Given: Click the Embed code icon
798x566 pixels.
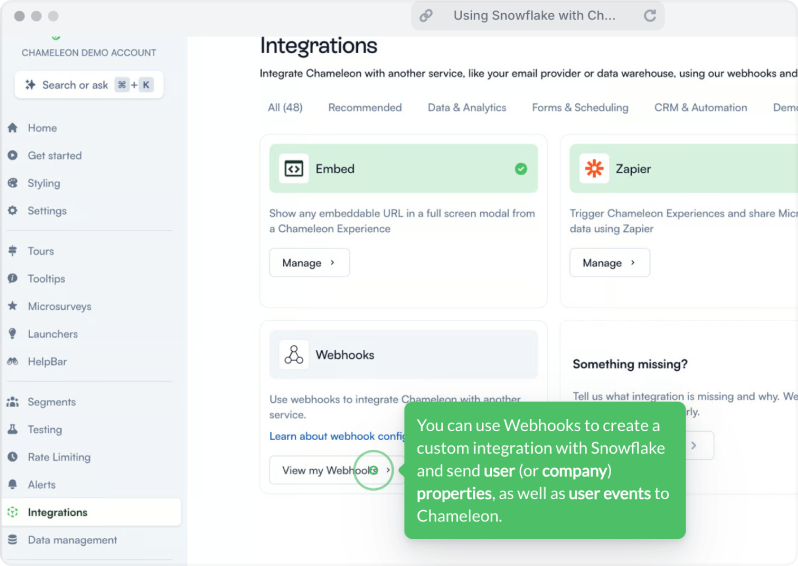Looking at the screenshot, I should pyautogui.click(x=294, y=168).
